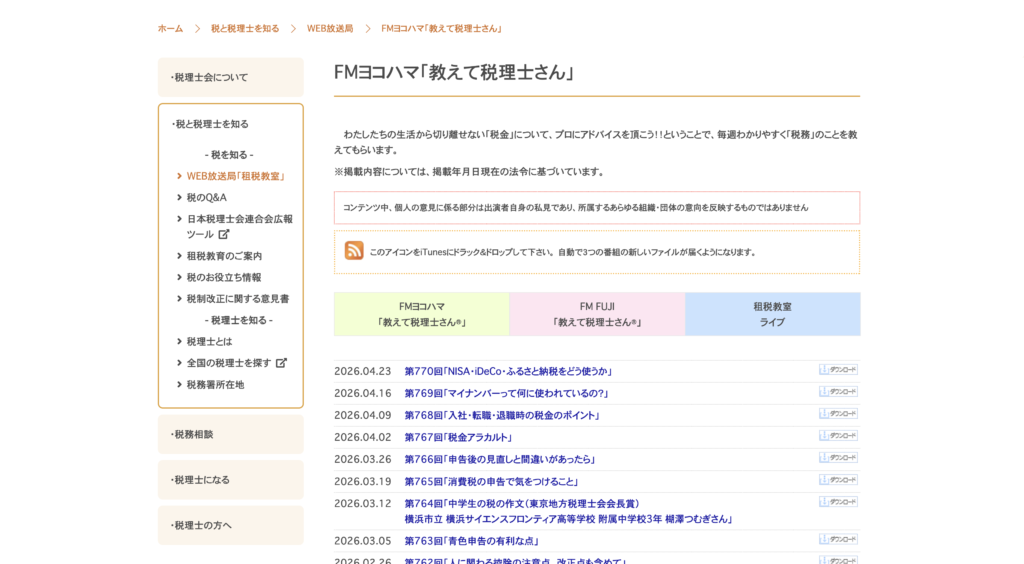
Task: Download episode 768 入社・転職 file
Action: click(x=839, y=414)
